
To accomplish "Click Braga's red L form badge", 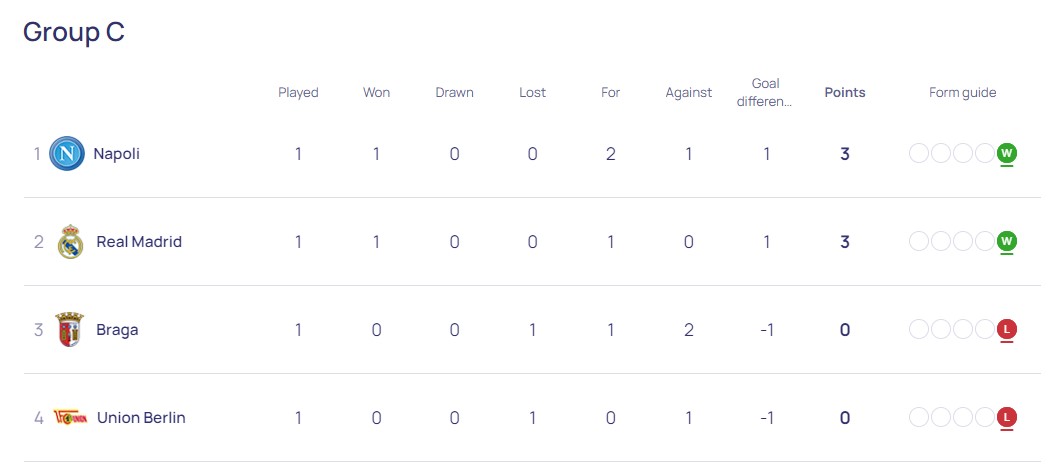I will 1007,329.
